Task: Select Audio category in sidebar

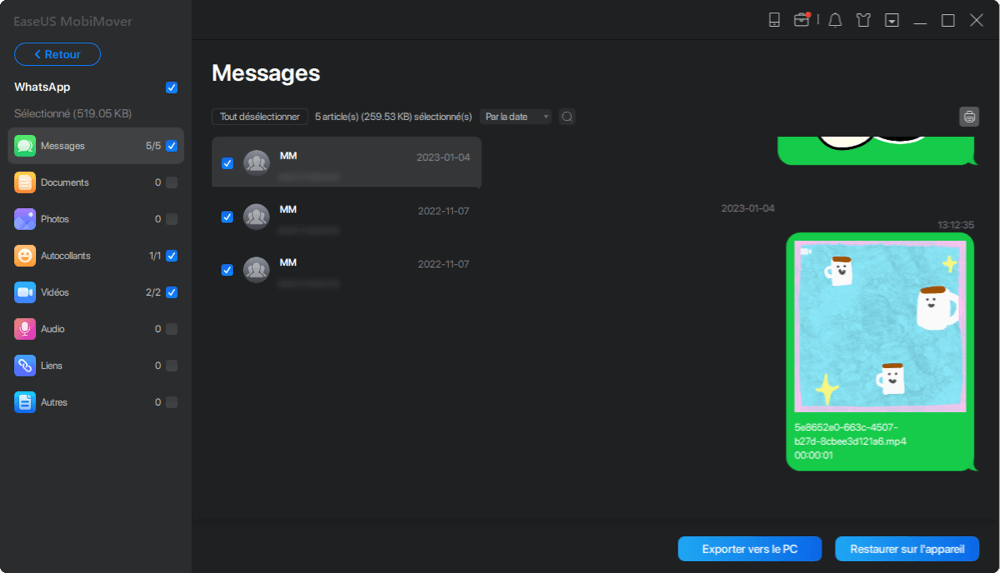Action: point(96,329)
